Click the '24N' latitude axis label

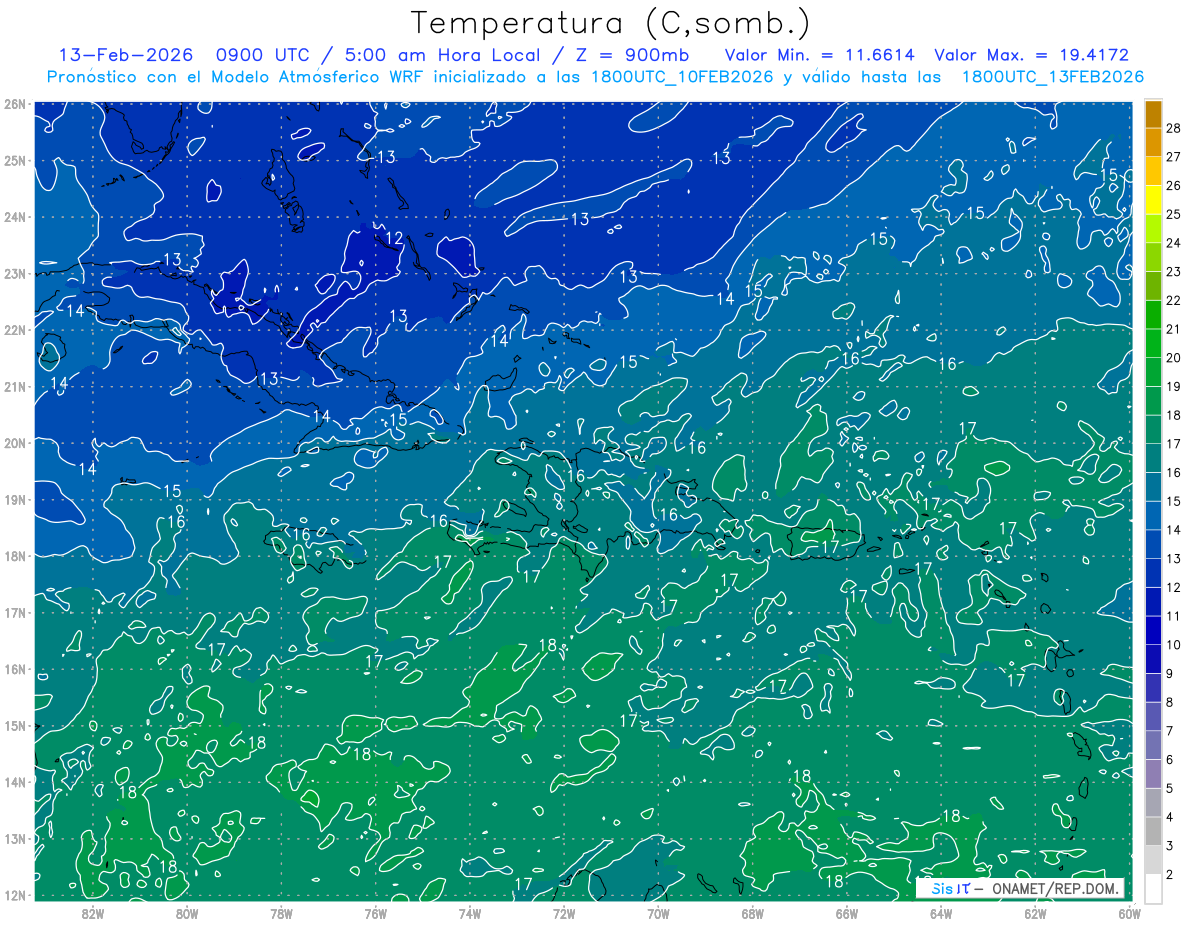14,217
